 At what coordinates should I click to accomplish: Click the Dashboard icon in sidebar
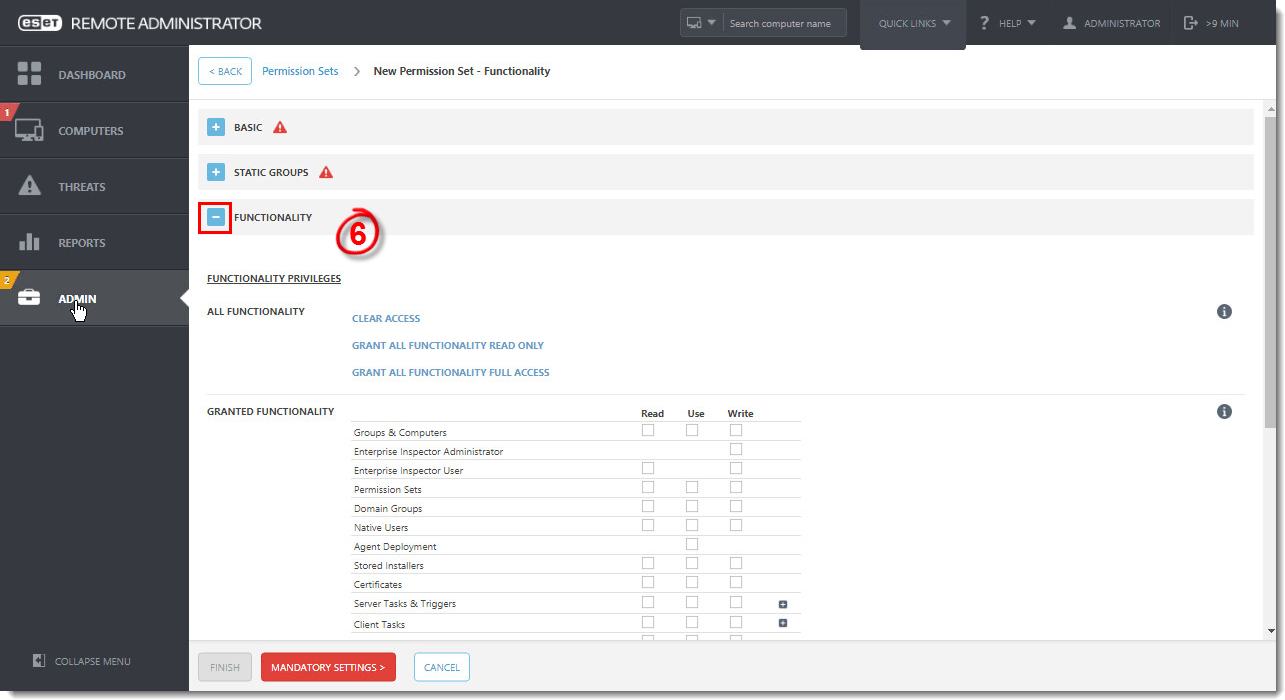pos(29,74)
